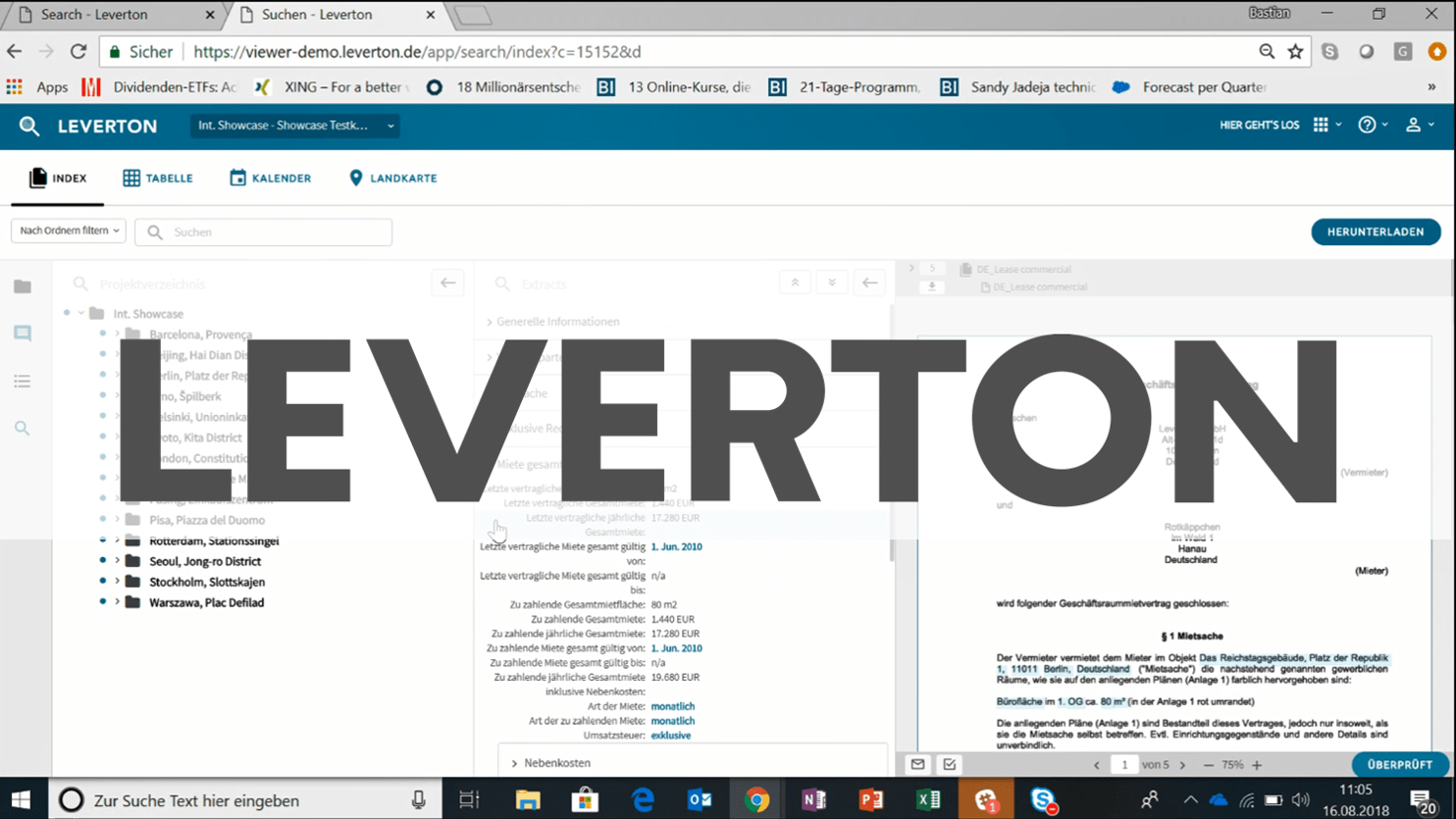Switch to the INDEX tab
The image size is (1456, 819).
[x=58, y=179]
